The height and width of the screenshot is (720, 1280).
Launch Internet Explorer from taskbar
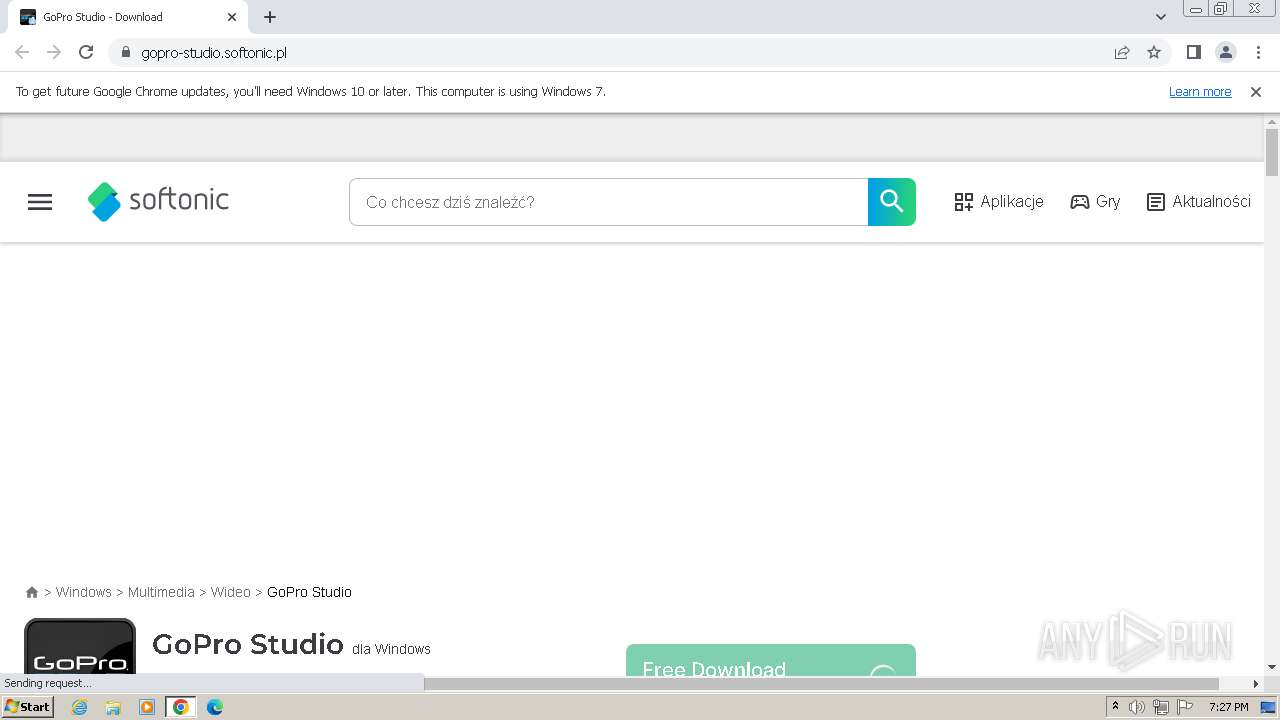[80, 707]
